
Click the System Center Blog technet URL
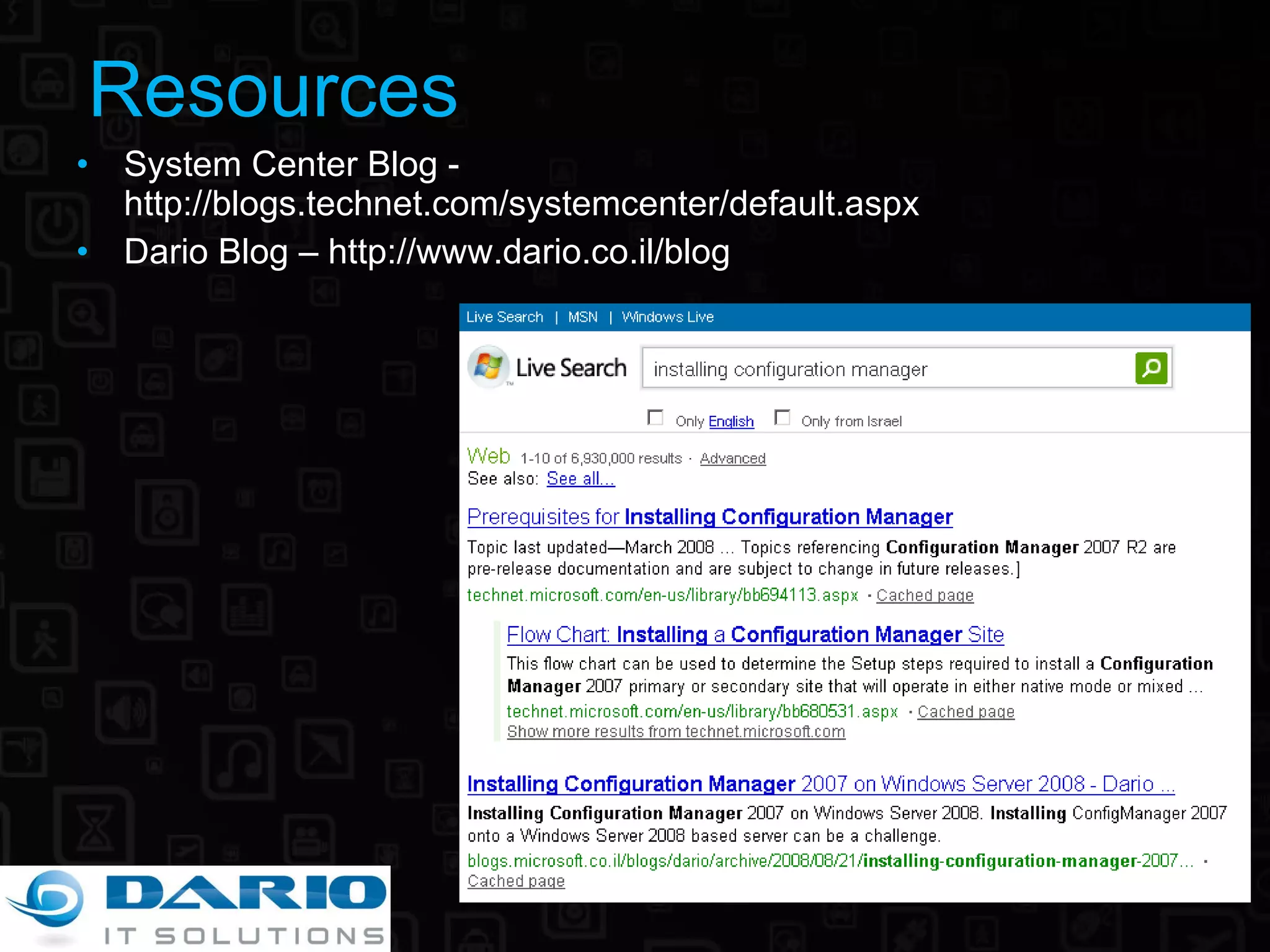(522, 204)
